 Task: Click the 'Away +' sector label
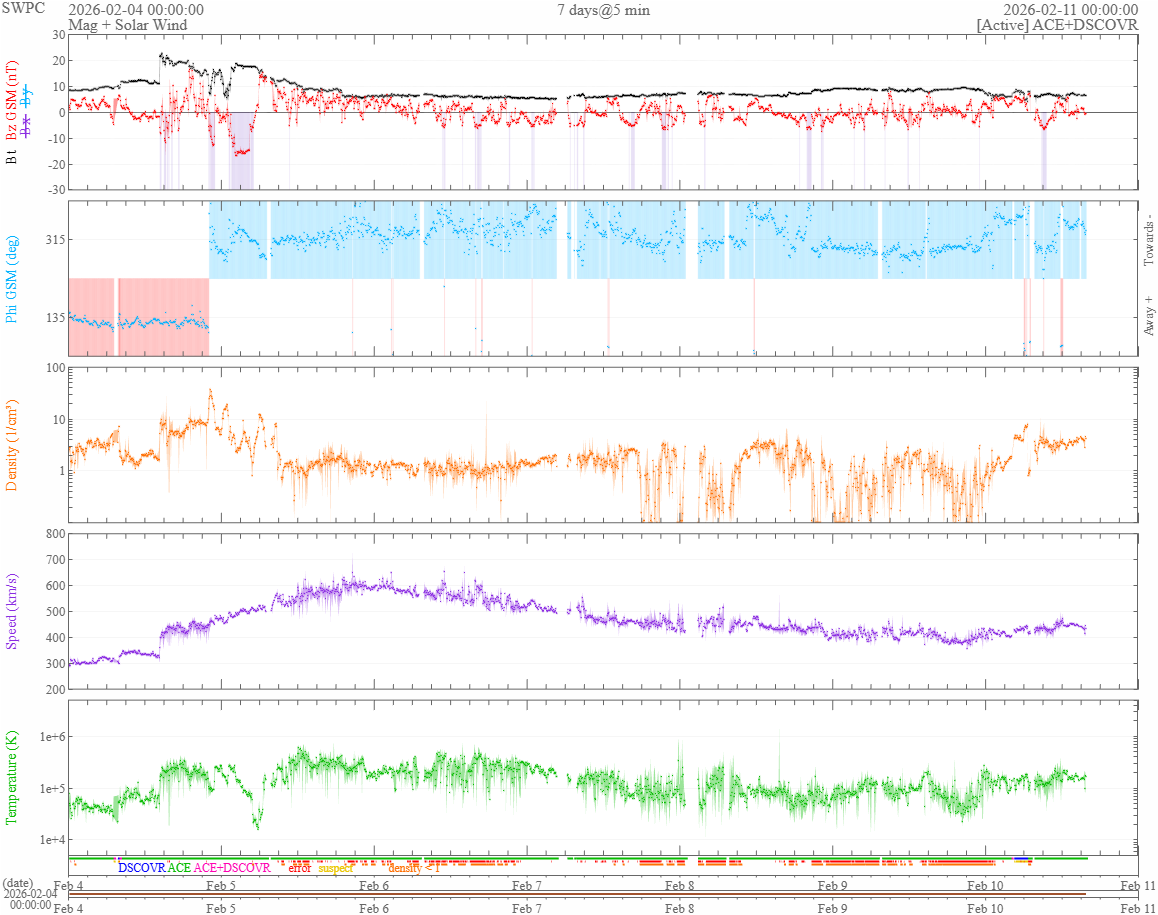pos(1148,316)
